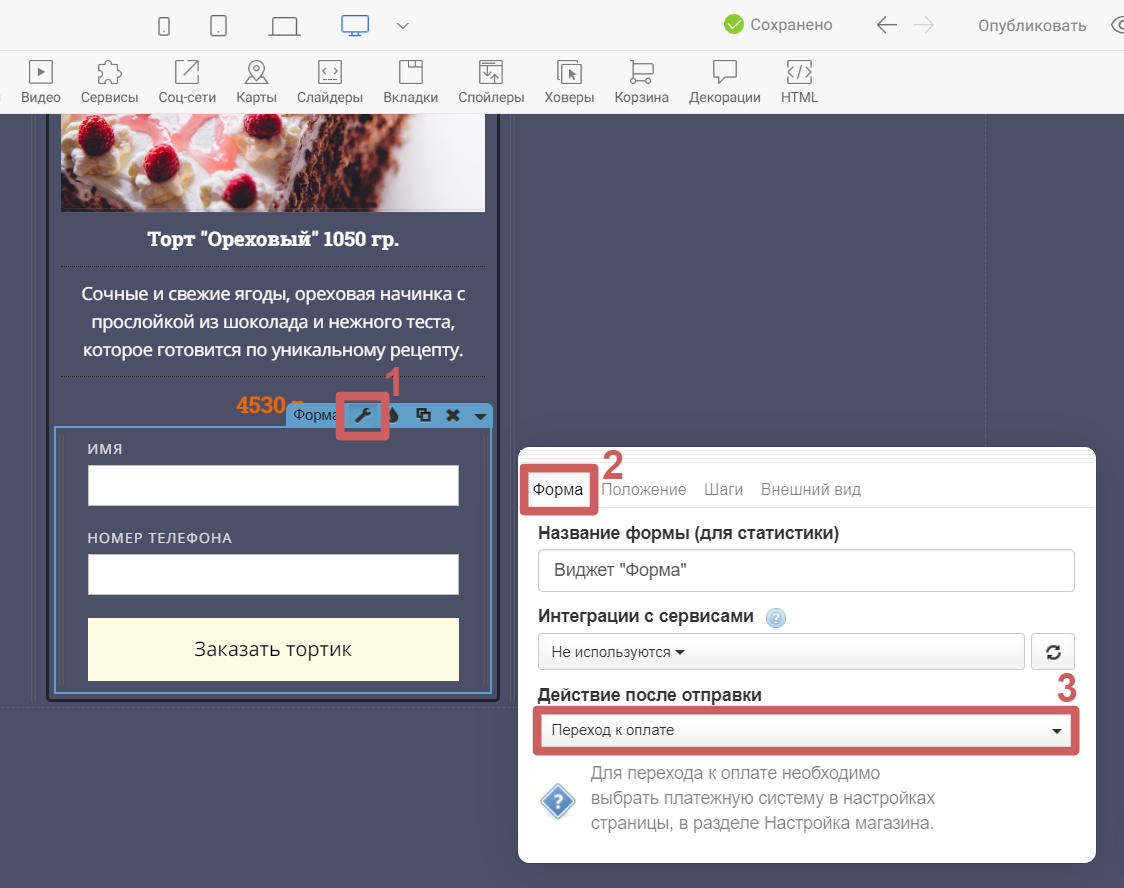Image resolution: width=1124 pixels, height=888 pixels.
Task: Pick the Слайдеры widget icon
Action: point(329,82)
